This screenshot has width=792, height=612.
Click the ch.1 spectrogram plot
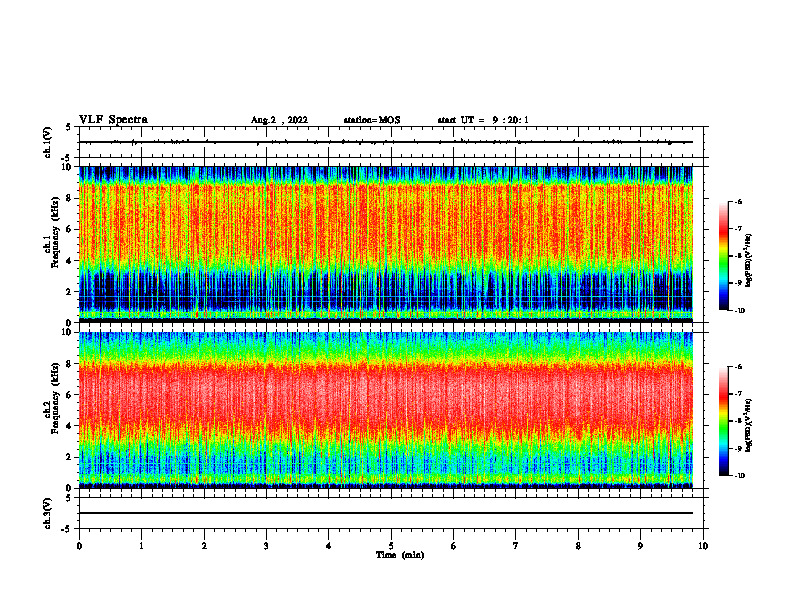pyautogui.click(x=386, y=244)
